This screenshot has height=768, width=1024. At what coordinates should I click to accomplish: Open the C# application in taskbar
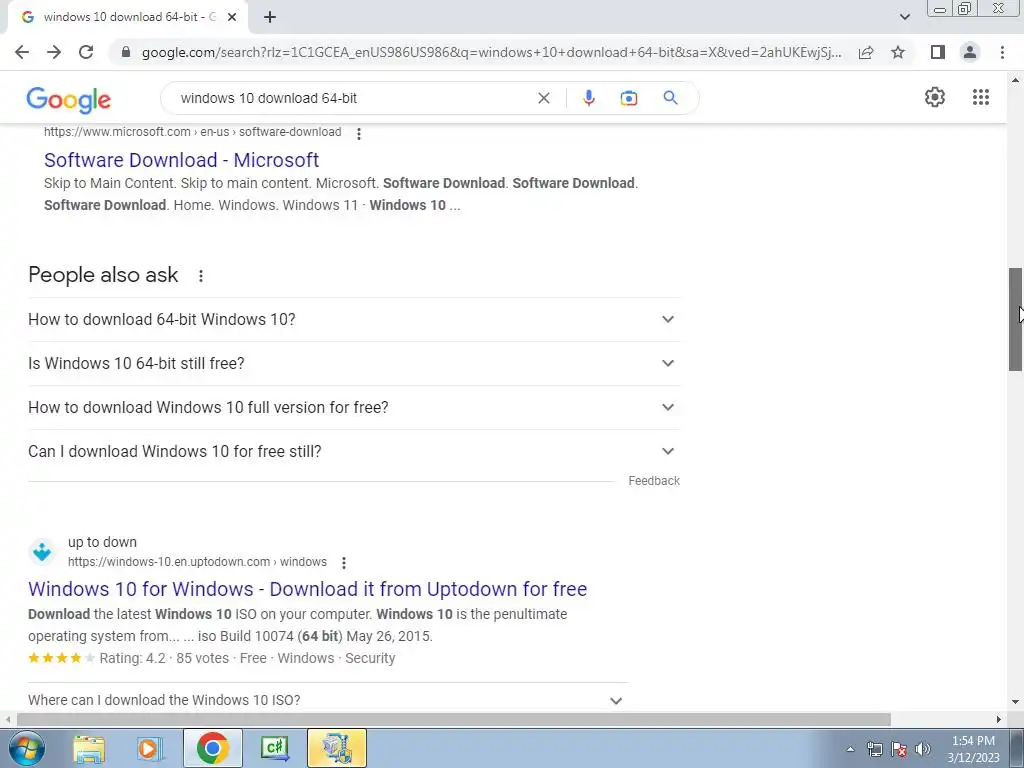(x=274, y=748)
